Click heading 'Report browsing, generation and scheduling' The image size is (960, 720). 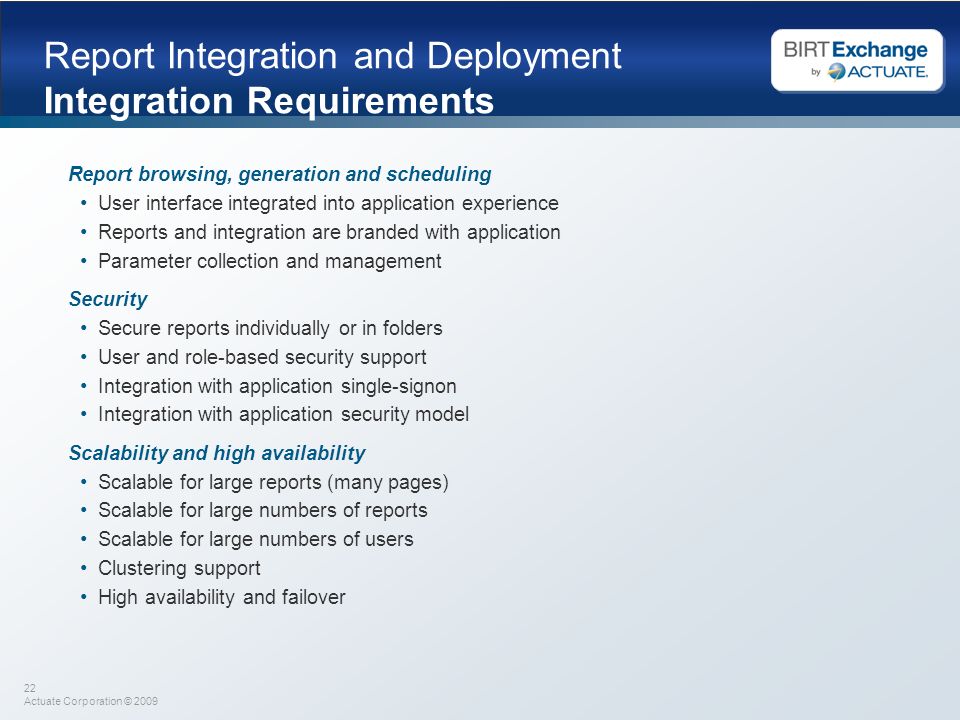click(x=280, y=174)
